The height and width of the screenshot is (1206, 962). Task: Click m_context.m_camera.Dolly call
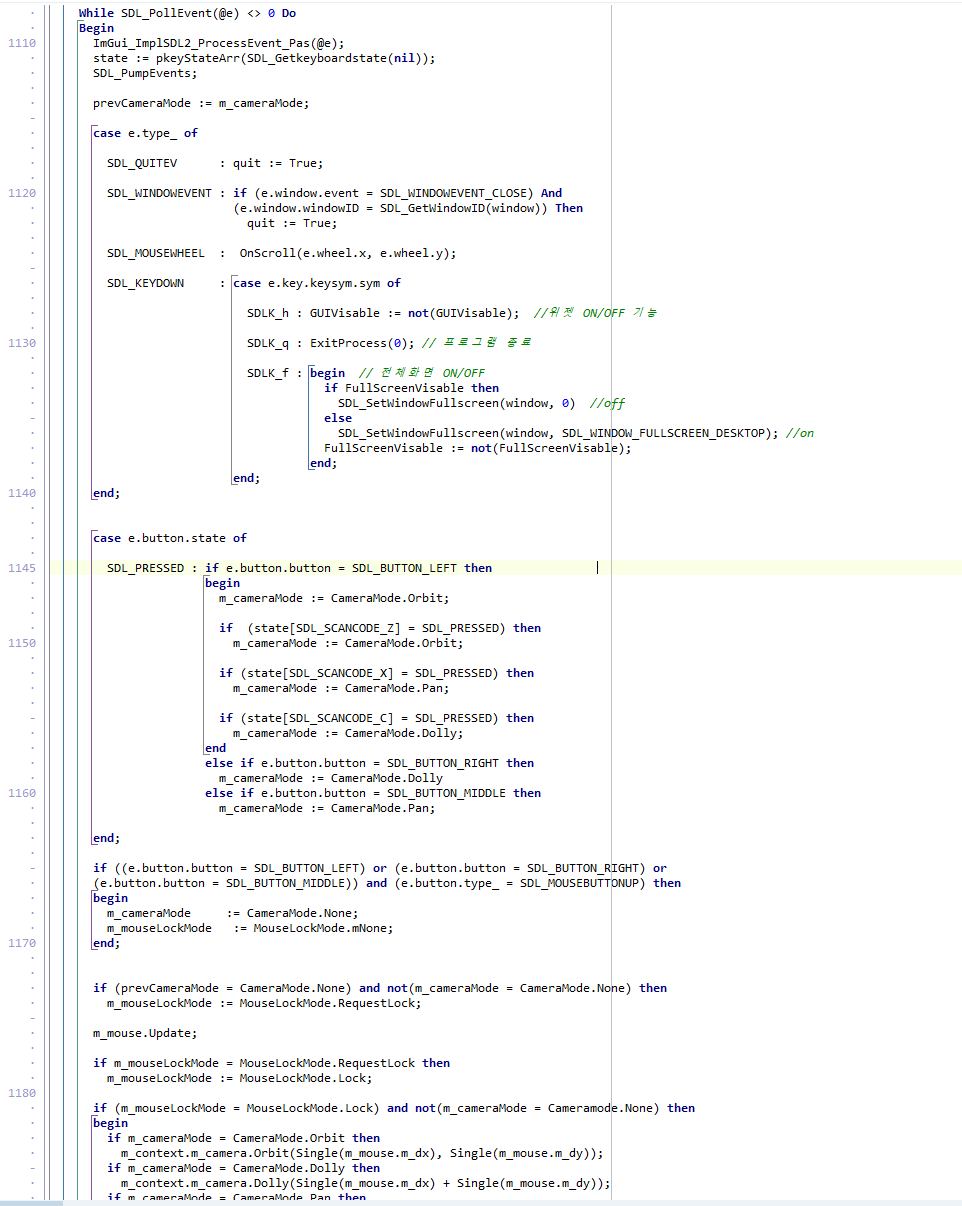pyautogui.click(x=366, y=1183)
